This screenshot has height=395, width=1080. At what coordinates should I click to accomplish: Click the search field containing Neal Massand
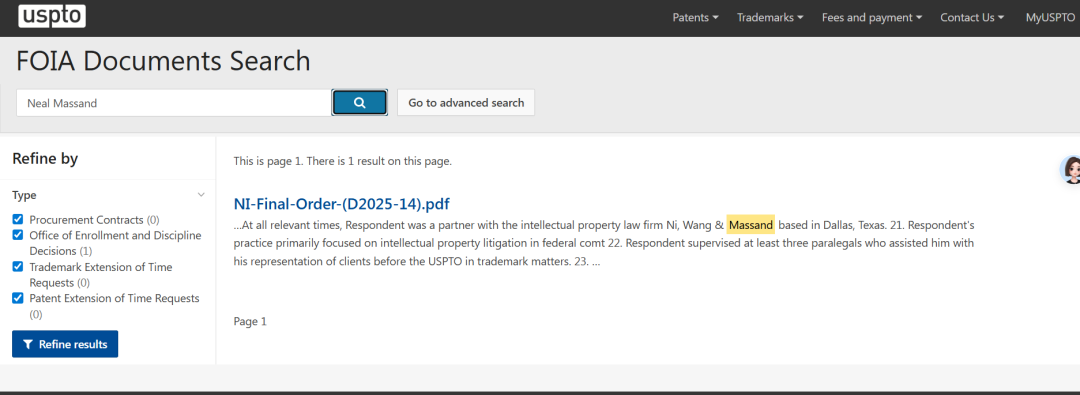[x=174, y=103]
